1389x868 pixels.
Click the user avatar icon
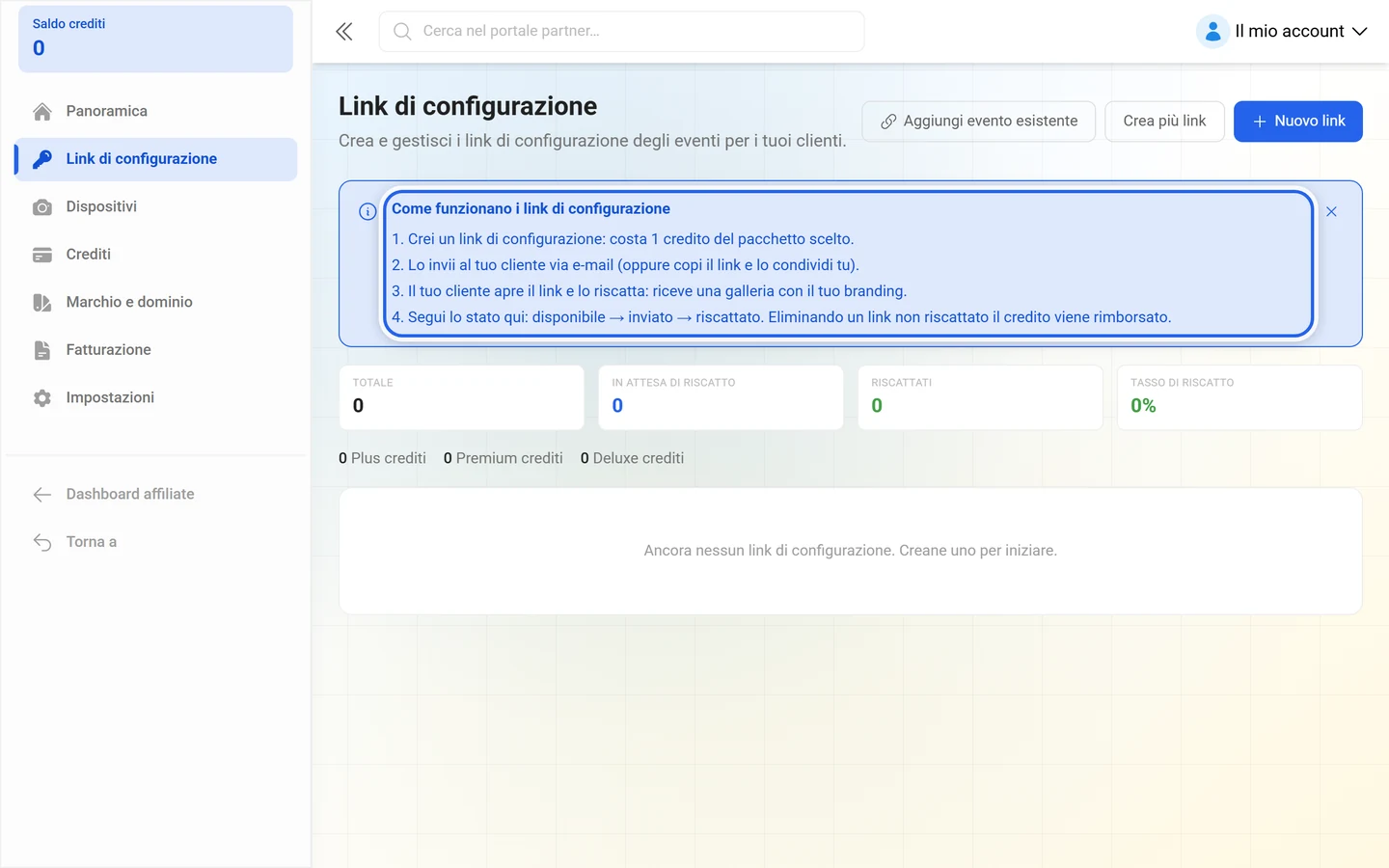point(1212,32)
